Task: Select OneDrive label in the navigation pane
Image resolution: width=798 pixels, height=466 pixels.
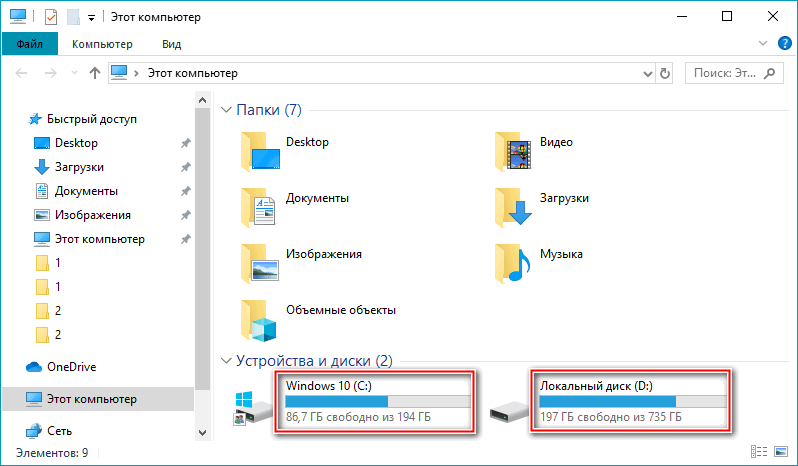Action: [x=71, y=367]
